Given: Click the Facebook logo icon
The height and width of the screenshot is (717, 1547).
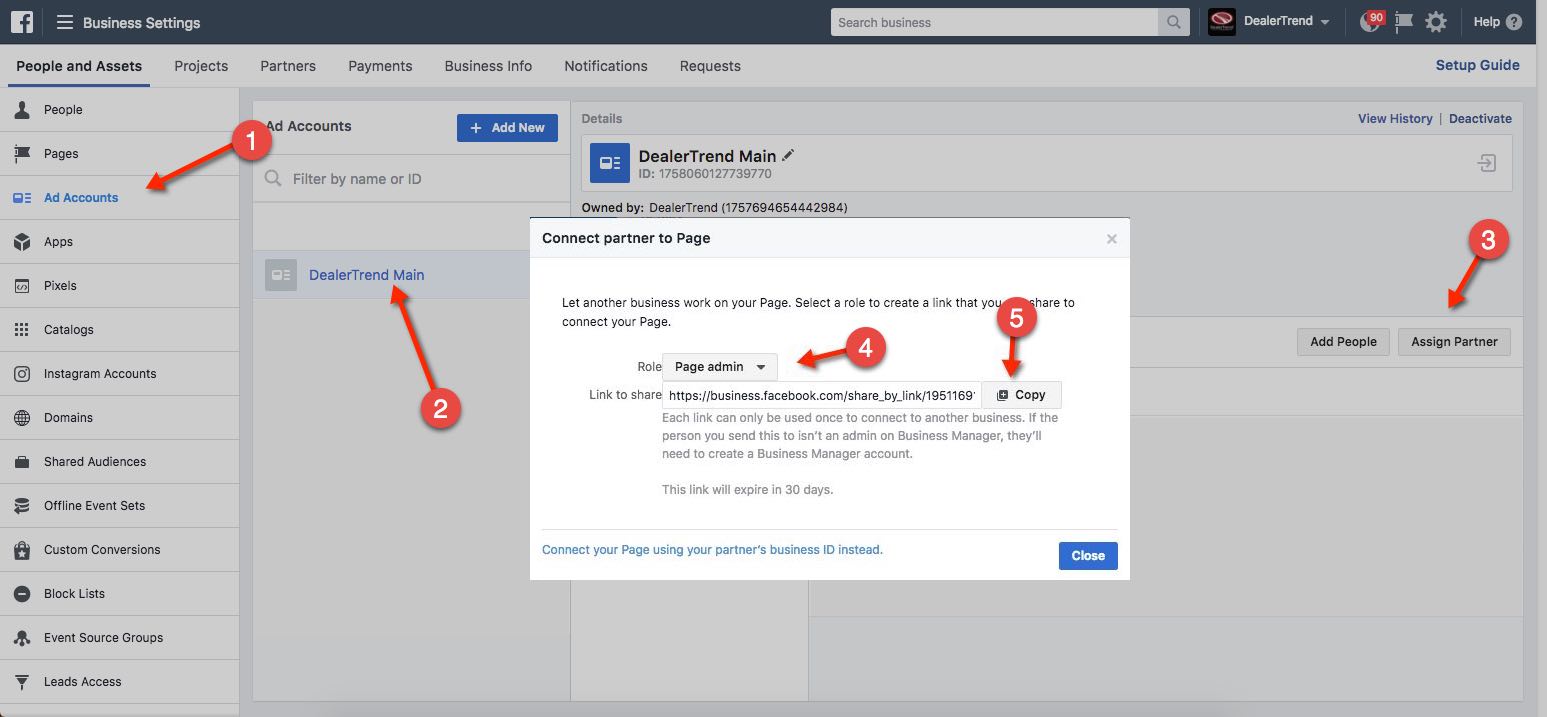Looking at the screenshot, I should 22,22.
